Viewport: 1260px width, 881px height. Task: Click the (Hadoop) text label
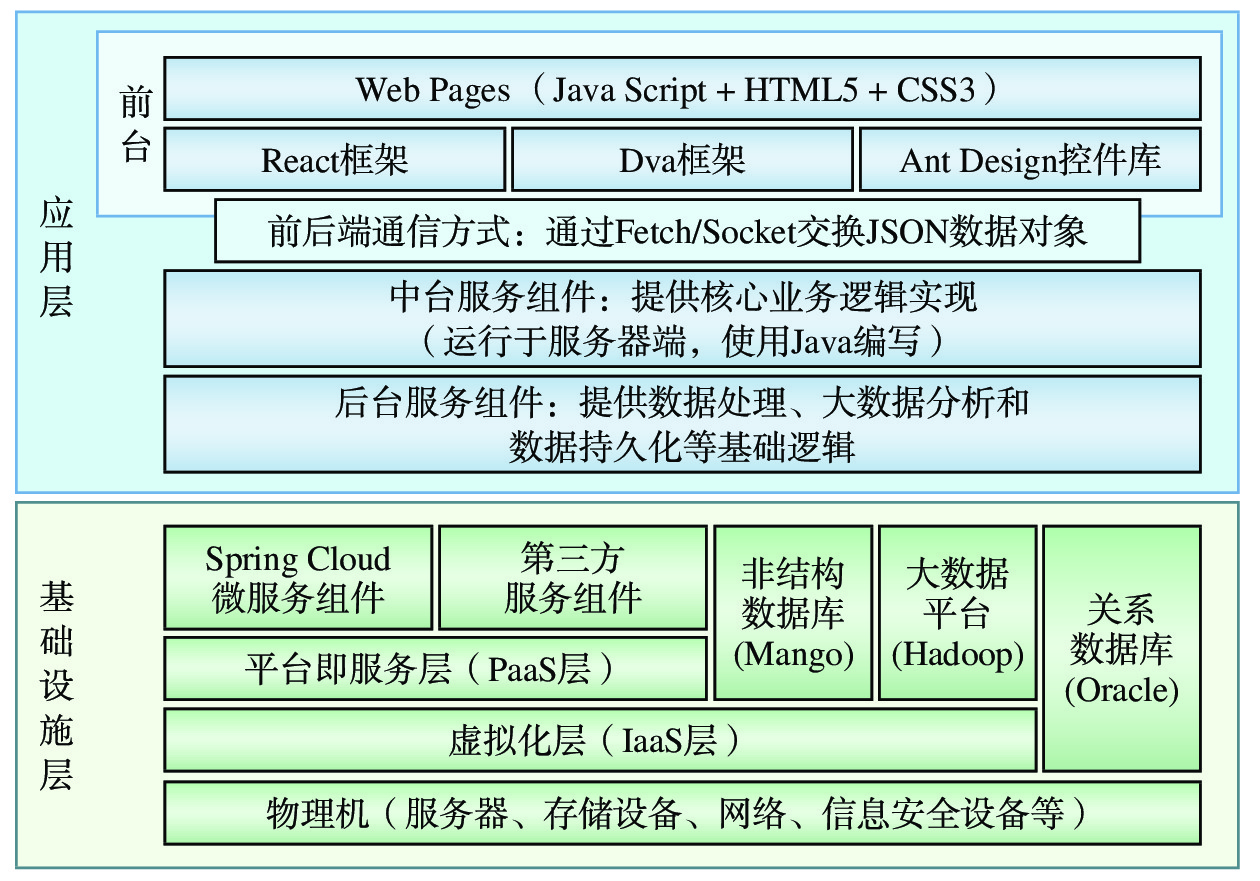pos(957,655)
